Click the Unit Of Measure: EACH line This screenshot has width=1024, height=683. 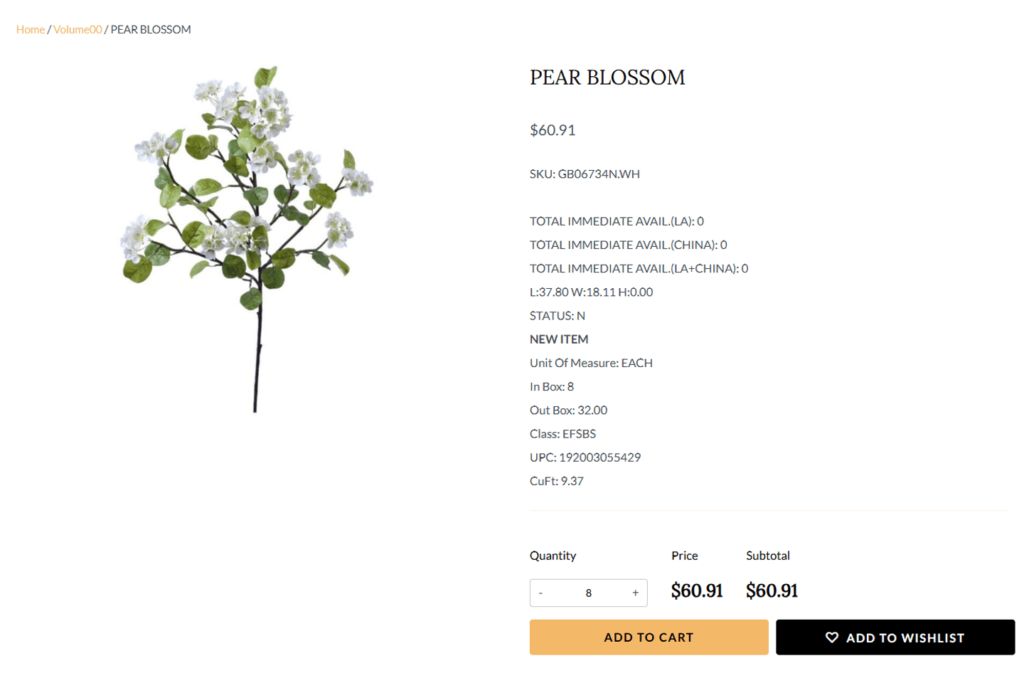(591, 363)
